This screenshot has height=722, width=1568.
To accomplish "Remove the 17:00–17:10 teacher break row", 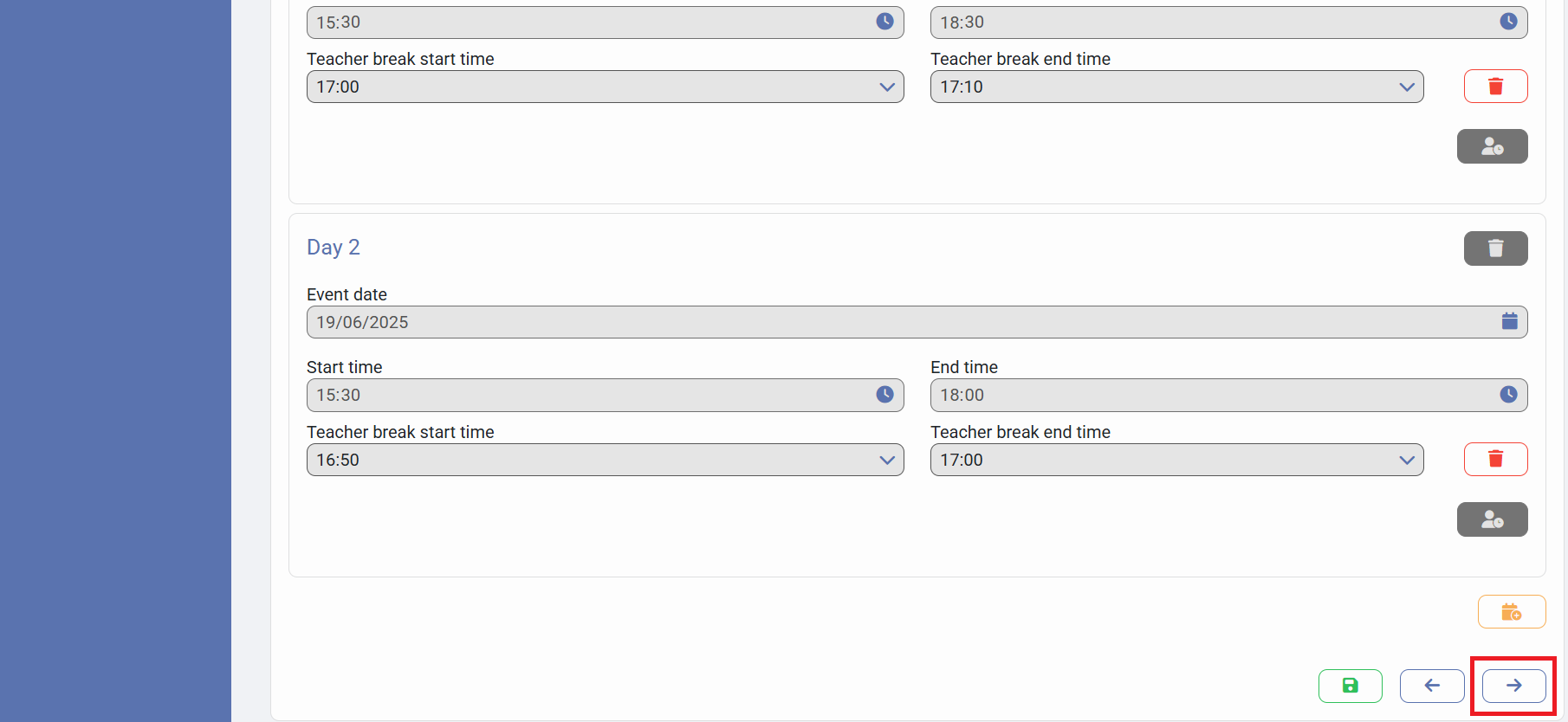I will click(x=1495, y=87).
